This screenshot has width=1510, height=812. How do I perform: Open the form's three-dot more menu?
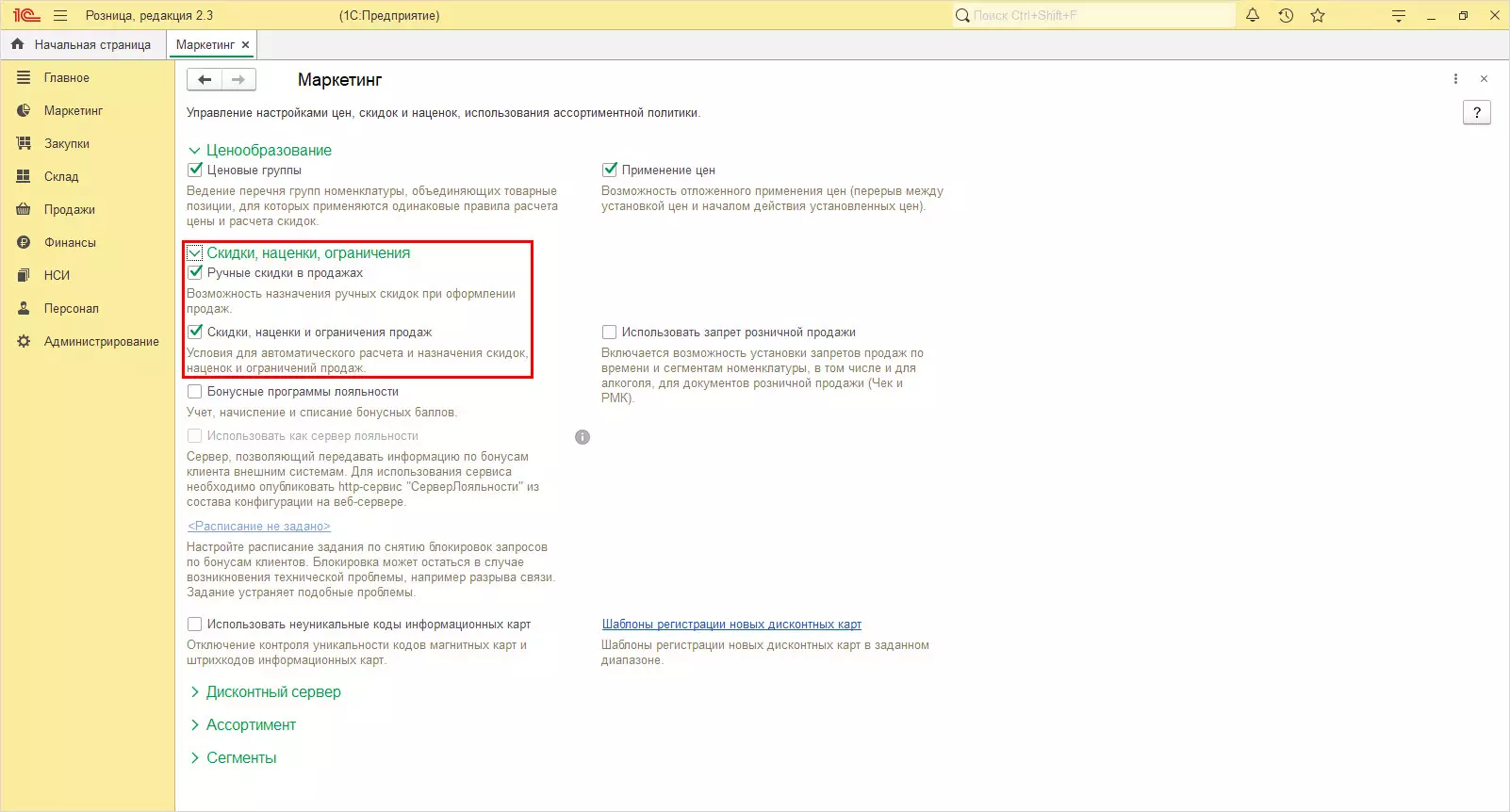(x=1455, y=79)
